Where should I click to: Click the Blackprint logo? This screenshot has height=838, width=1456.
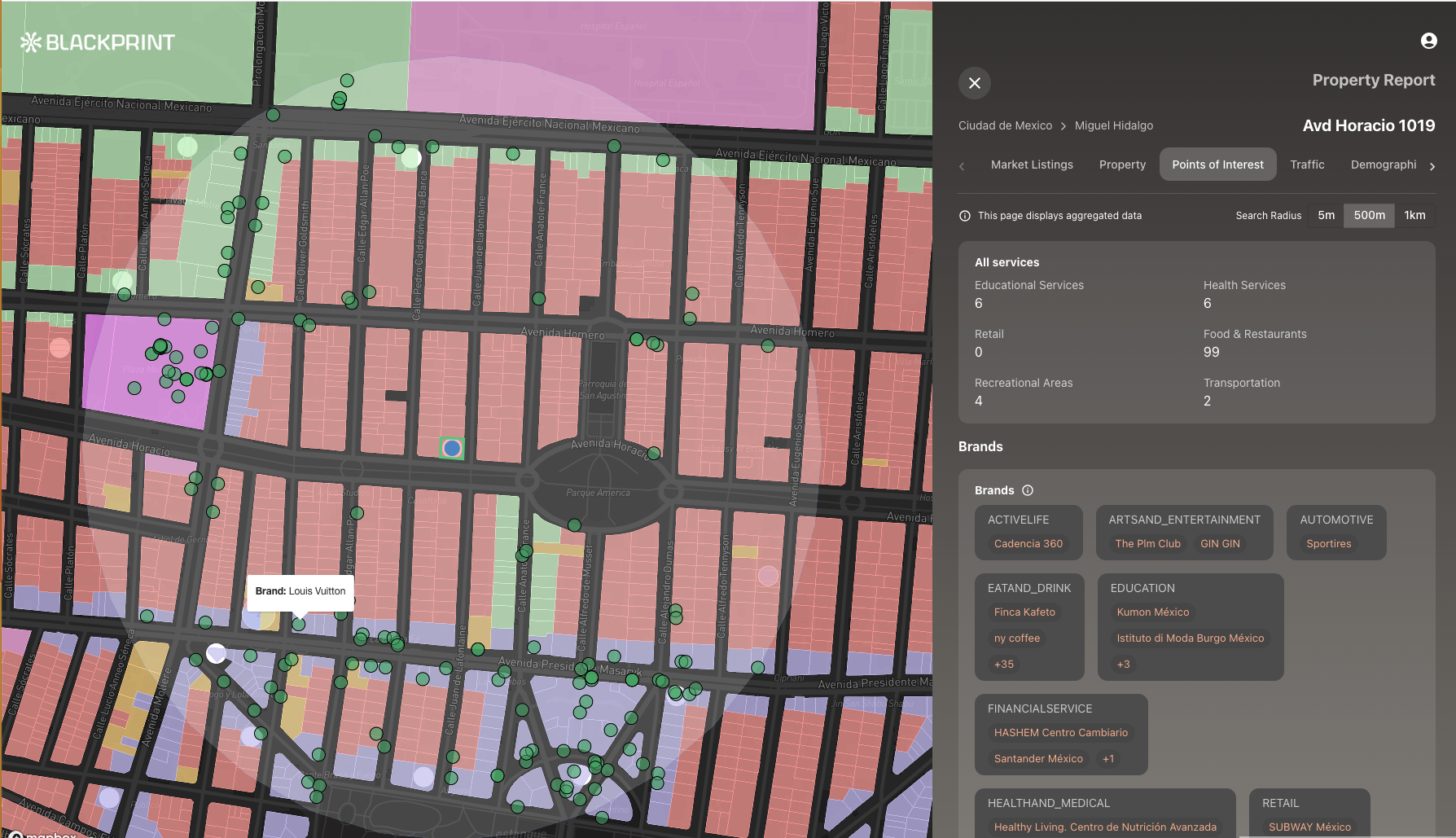98,42
